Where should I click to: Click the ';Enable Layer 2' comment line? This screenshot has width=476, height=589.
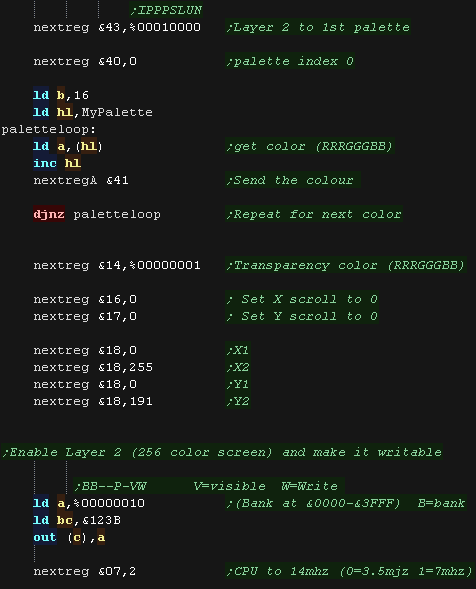point(222,452)
